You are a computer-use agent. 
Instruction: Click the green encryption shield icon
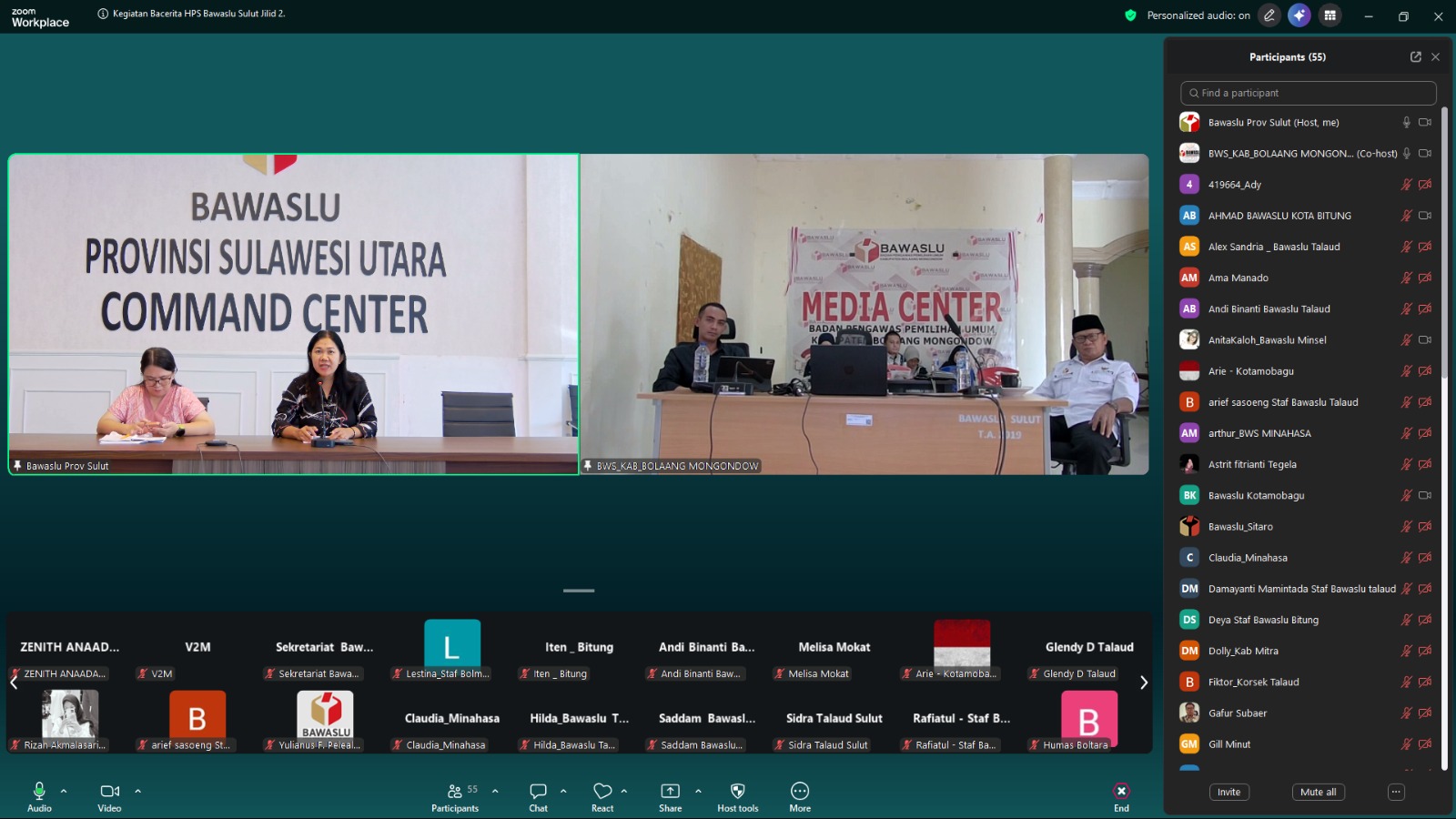click(x=1130, y=15)
